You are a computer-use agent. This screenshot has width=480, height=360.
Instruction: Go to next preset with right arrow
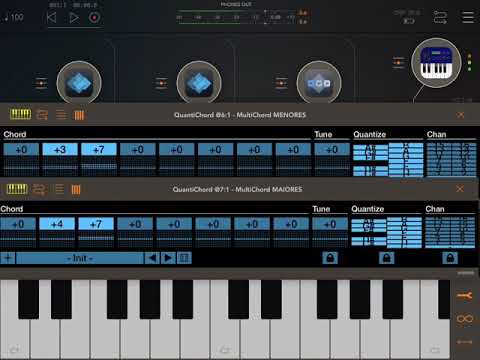(x=168, y=258)
